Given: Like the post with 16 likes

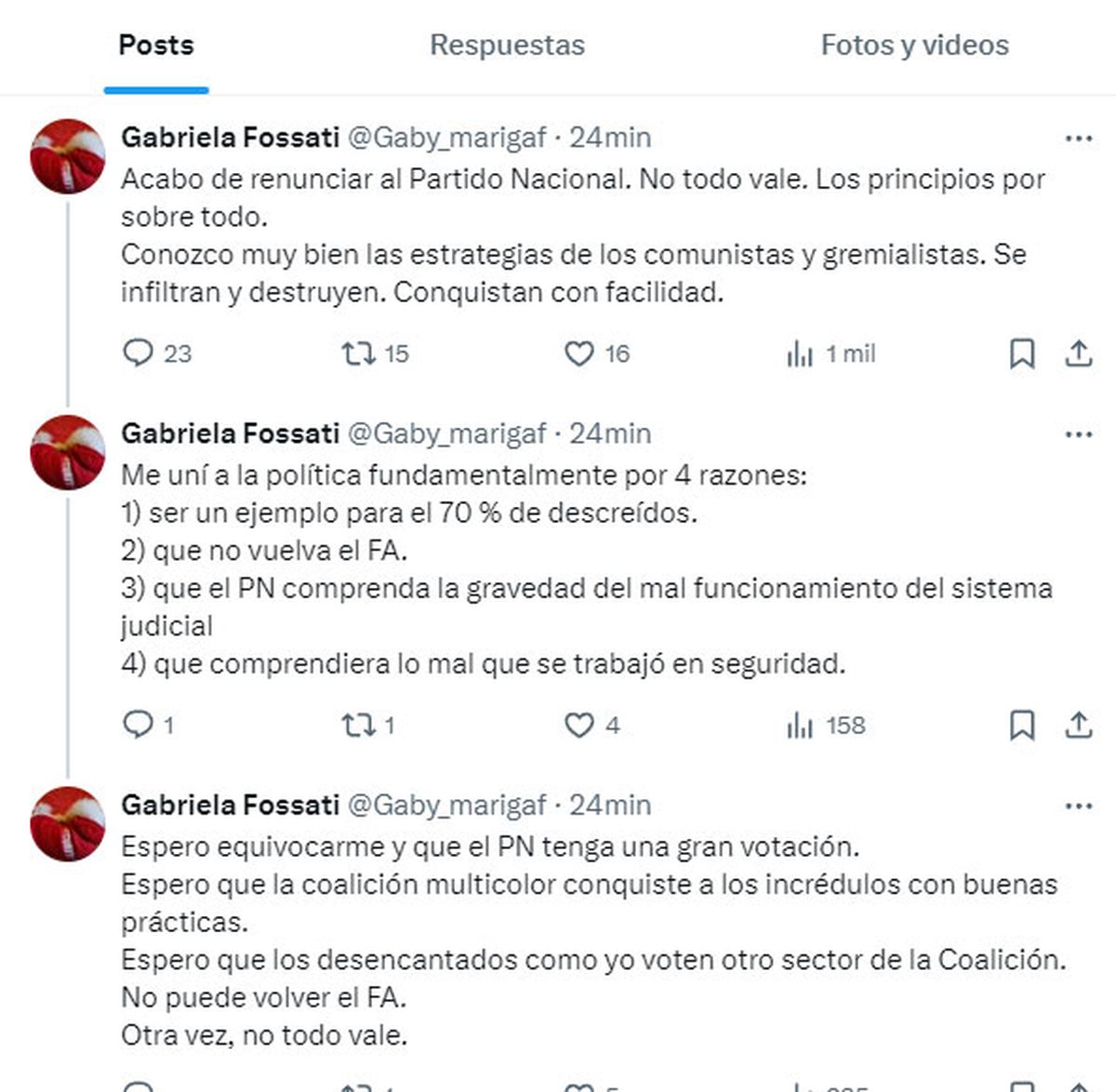Looking at the screenshot, I should (578, 353).
